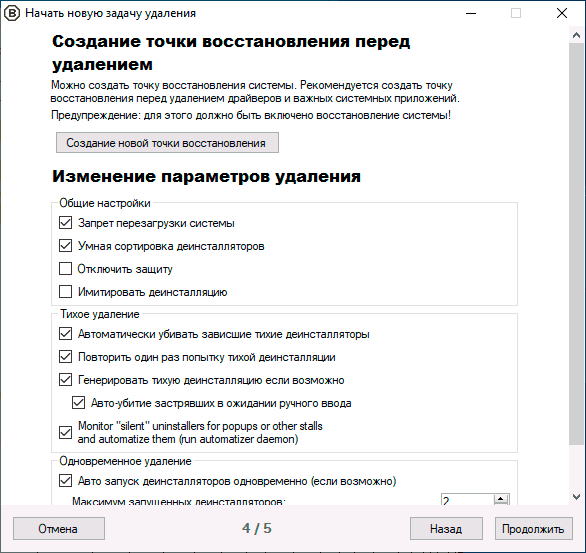Click the "4 / 5" step indicator
The height and width of the screenshot is (553, 586).
coord(257,528)
